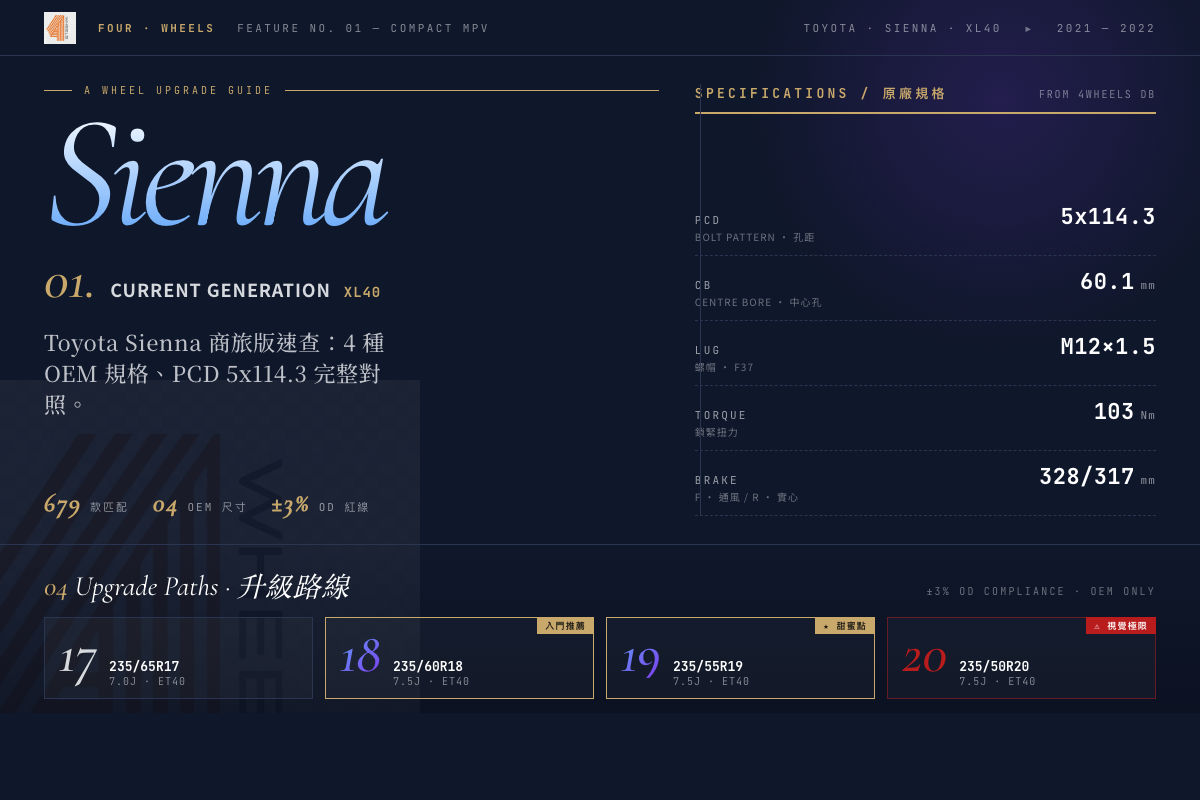Click the arrow icon before 2021 — 2022
The image size is (1200, 800).
[1029, 28]
